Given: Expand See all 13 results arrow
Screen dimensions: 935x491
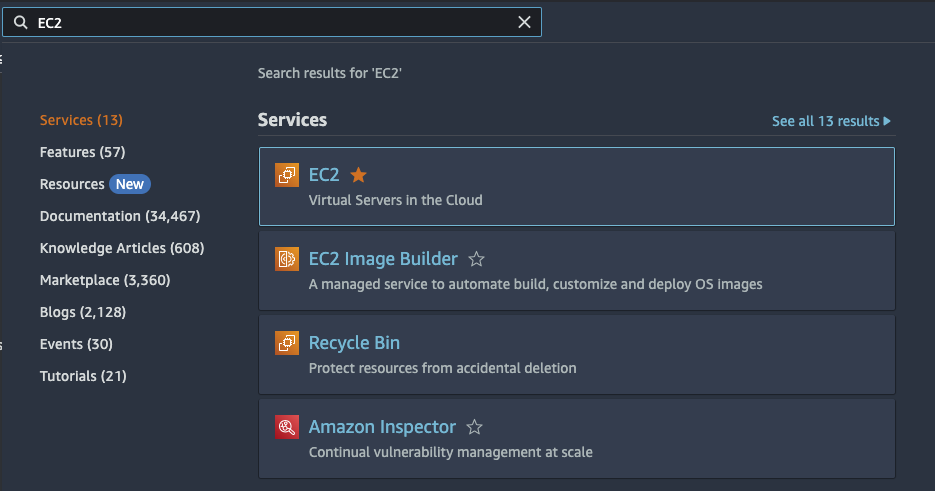Looking at the screenshot, I should 886,121.
